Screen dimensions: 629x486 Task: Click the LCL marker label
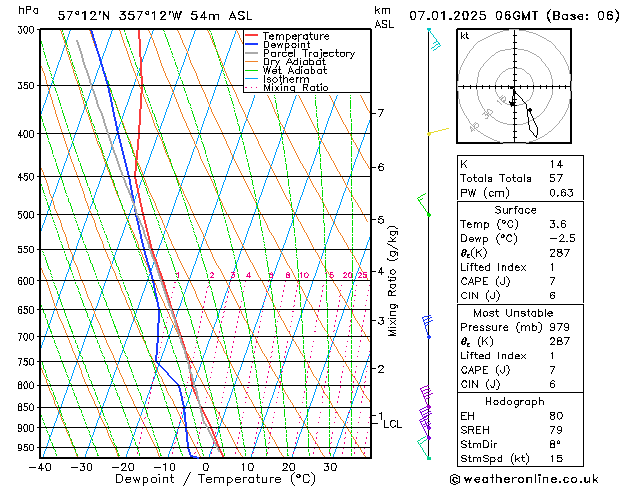coord(392,424)
